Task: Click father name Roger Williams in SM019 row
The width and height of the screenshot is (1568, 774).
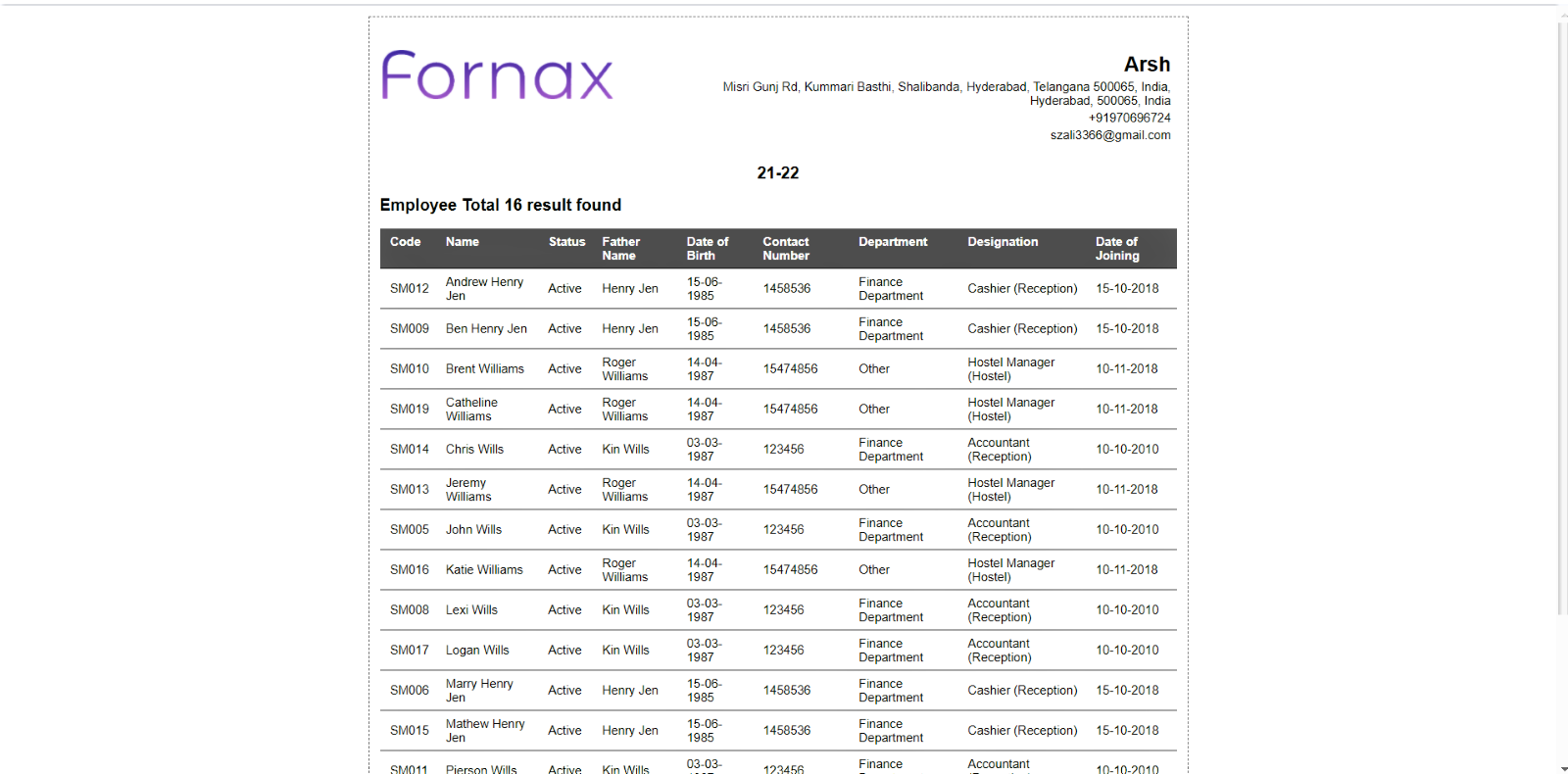Action: 625,410
